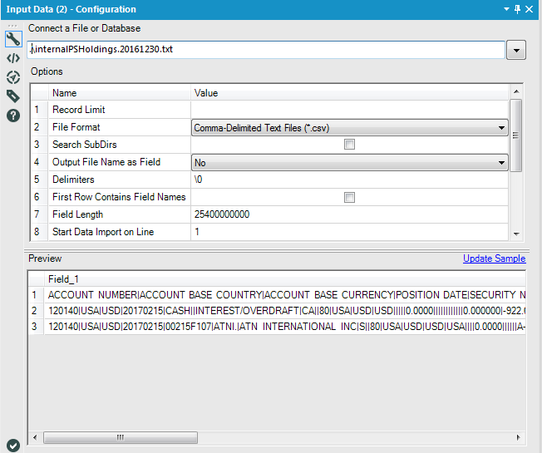Open the XML view icon
542x453 pixels.
[13, 58]
